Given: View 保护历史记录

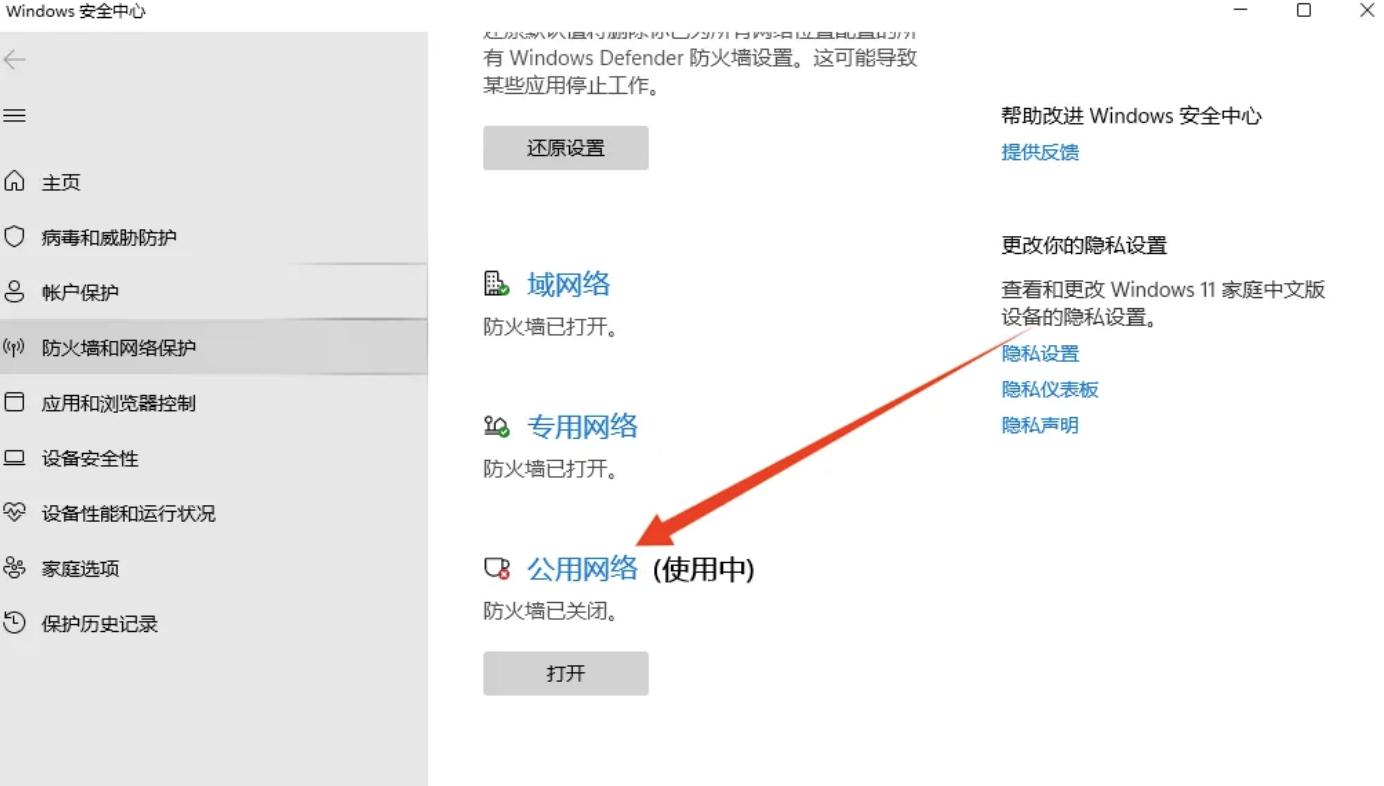Looking at the screenshot, I should (100, 624).
